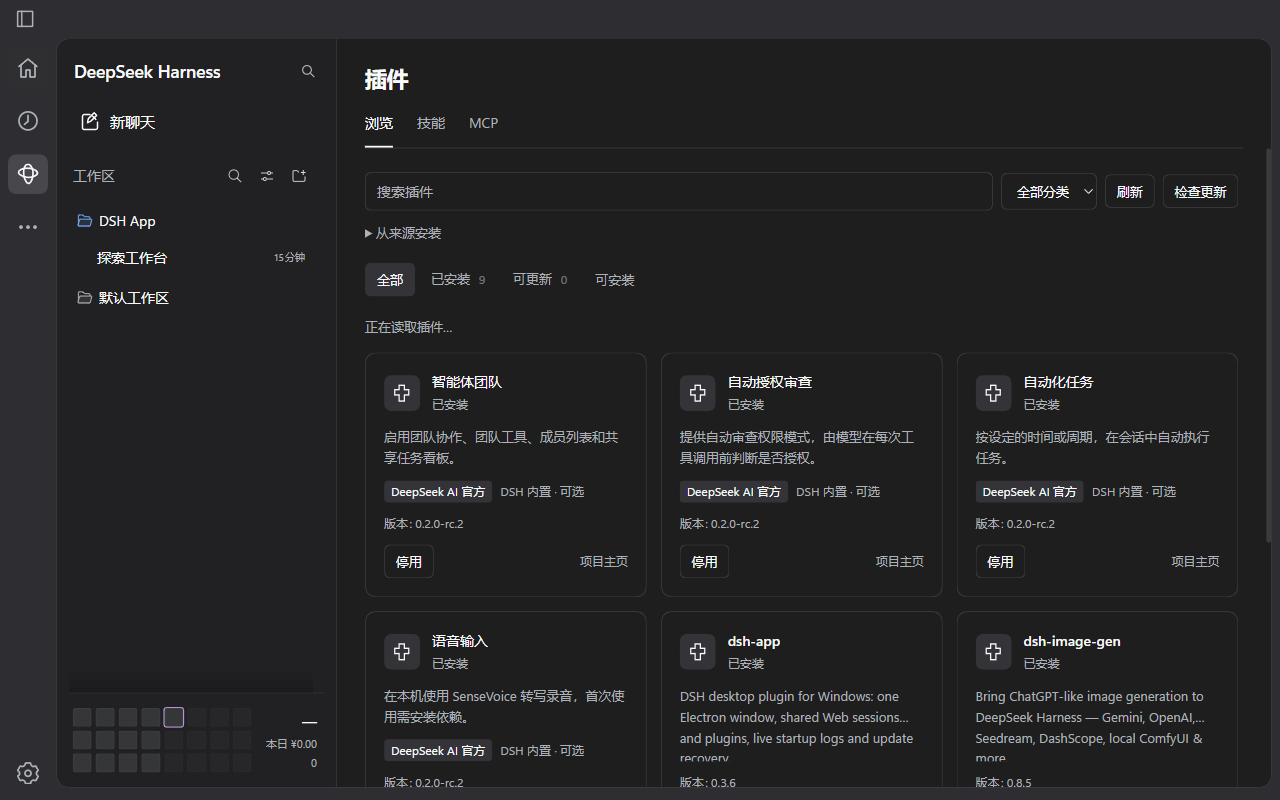Open the history clock icon in the left rail
Image resolution: width=1280 pixels, height=800 pixels.
tap(28, 121)
